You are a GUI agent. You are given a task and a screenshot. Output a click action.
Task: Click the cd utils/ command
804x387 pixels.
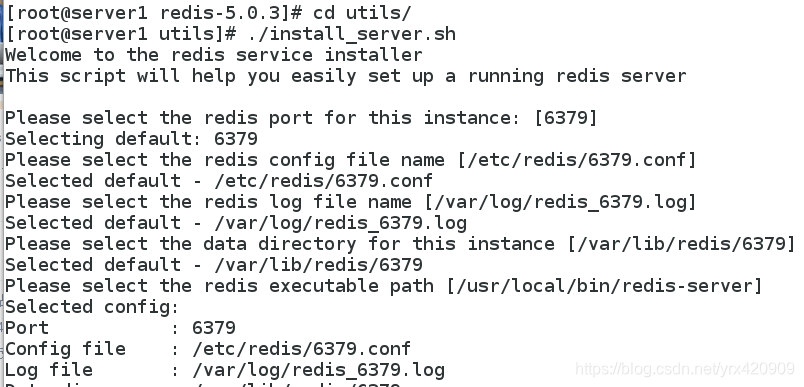coord(362,13)
